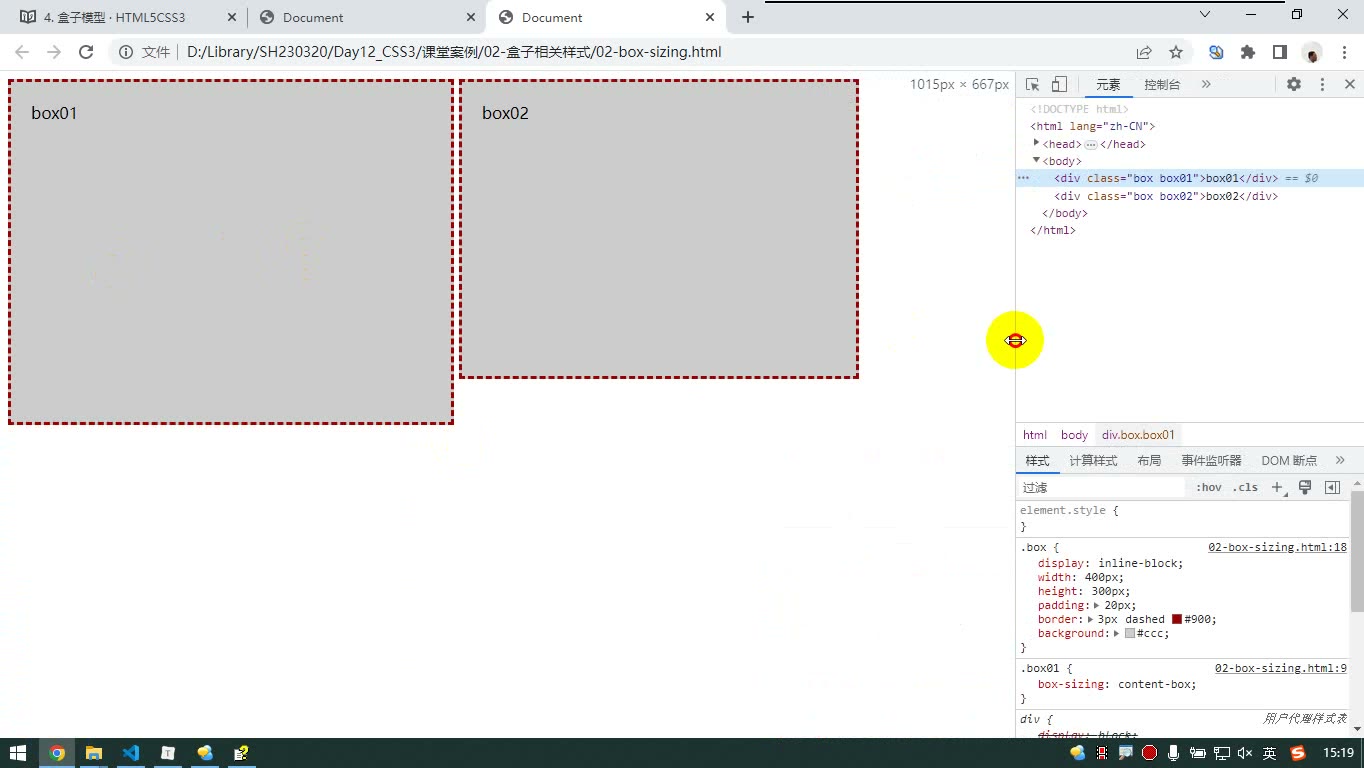Toggle the device toolbar icon
The image size is (1364, 768).
coord(1060,85)
